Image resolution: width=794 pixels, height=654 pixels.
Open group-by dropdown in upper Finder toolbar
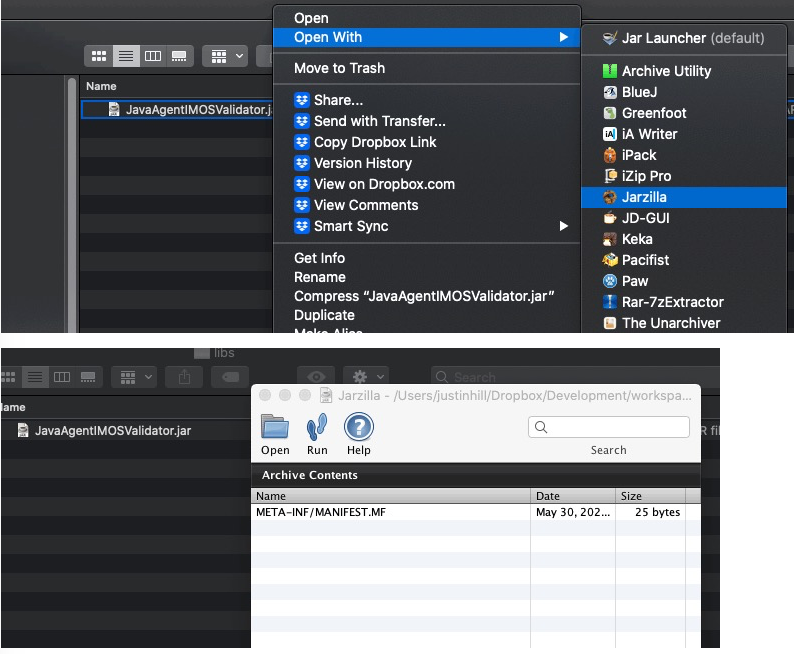225,56
